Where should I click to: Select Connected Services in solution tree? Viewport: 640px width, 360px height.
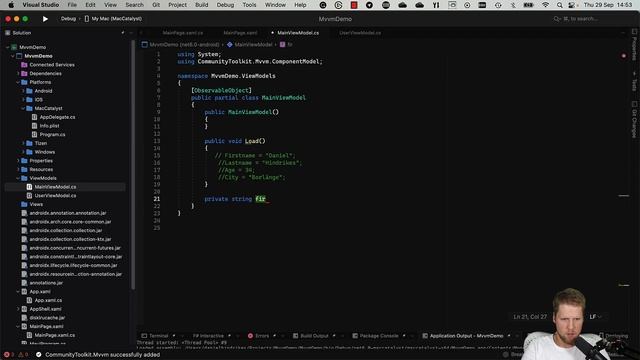(x=52, y=64)
